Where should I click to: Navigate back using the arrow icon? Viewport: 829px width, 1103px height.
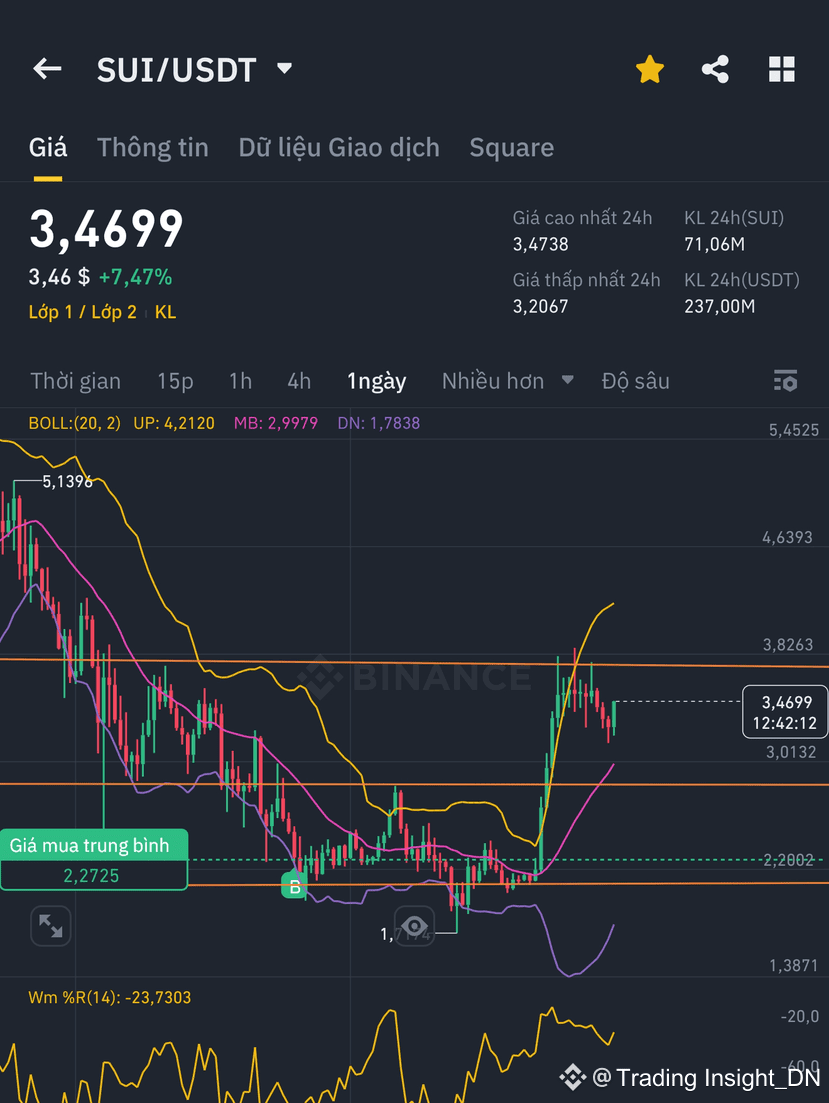pyautogui.click(x=46, y=69)
